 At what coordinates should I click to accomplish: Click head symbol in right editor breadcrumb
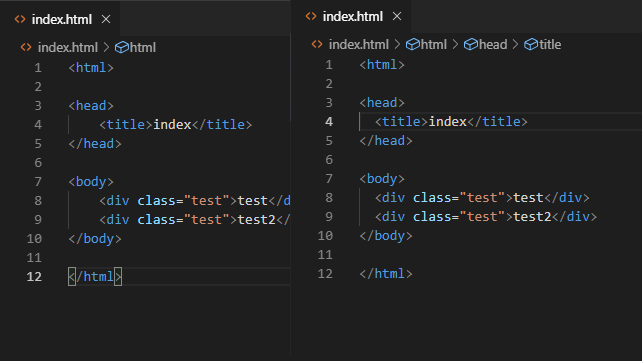click(493, 45)
